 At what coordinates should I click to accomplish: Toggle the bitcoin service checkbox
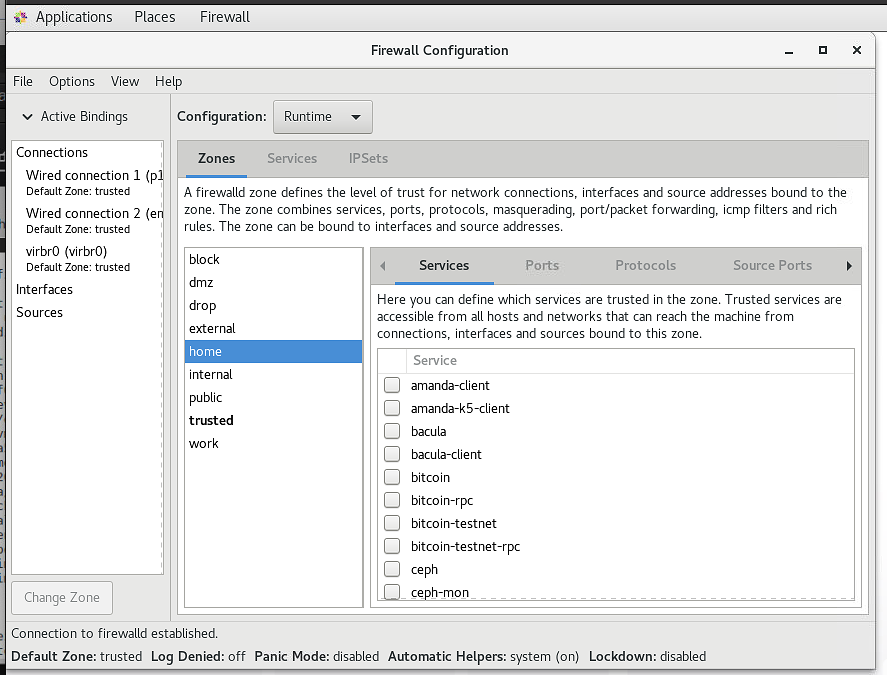click(392, 477)
